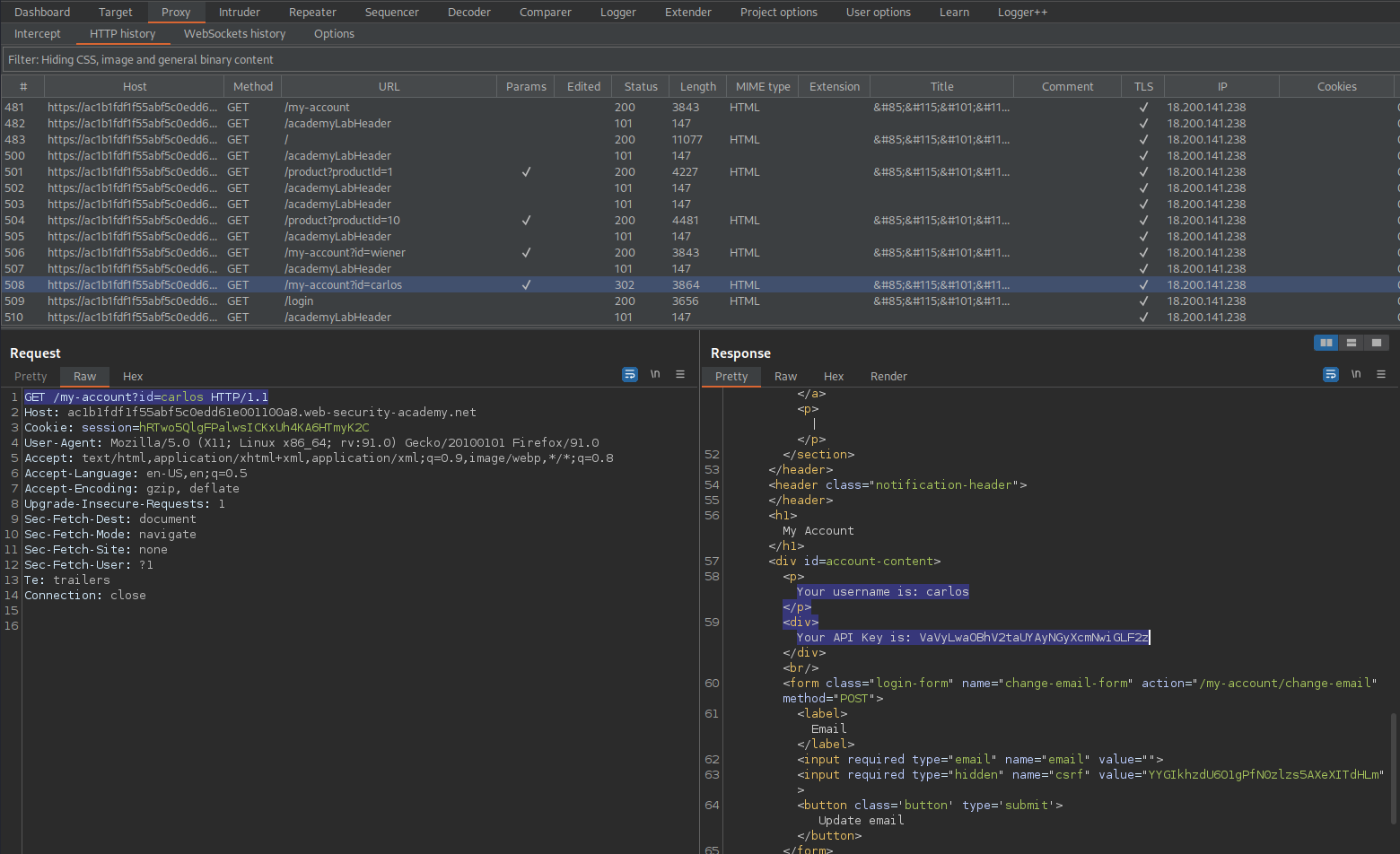Image resolution: width=1400 pixels, height=854 pixels.
Task: Open the User options tab
Action: coord(879,12)
